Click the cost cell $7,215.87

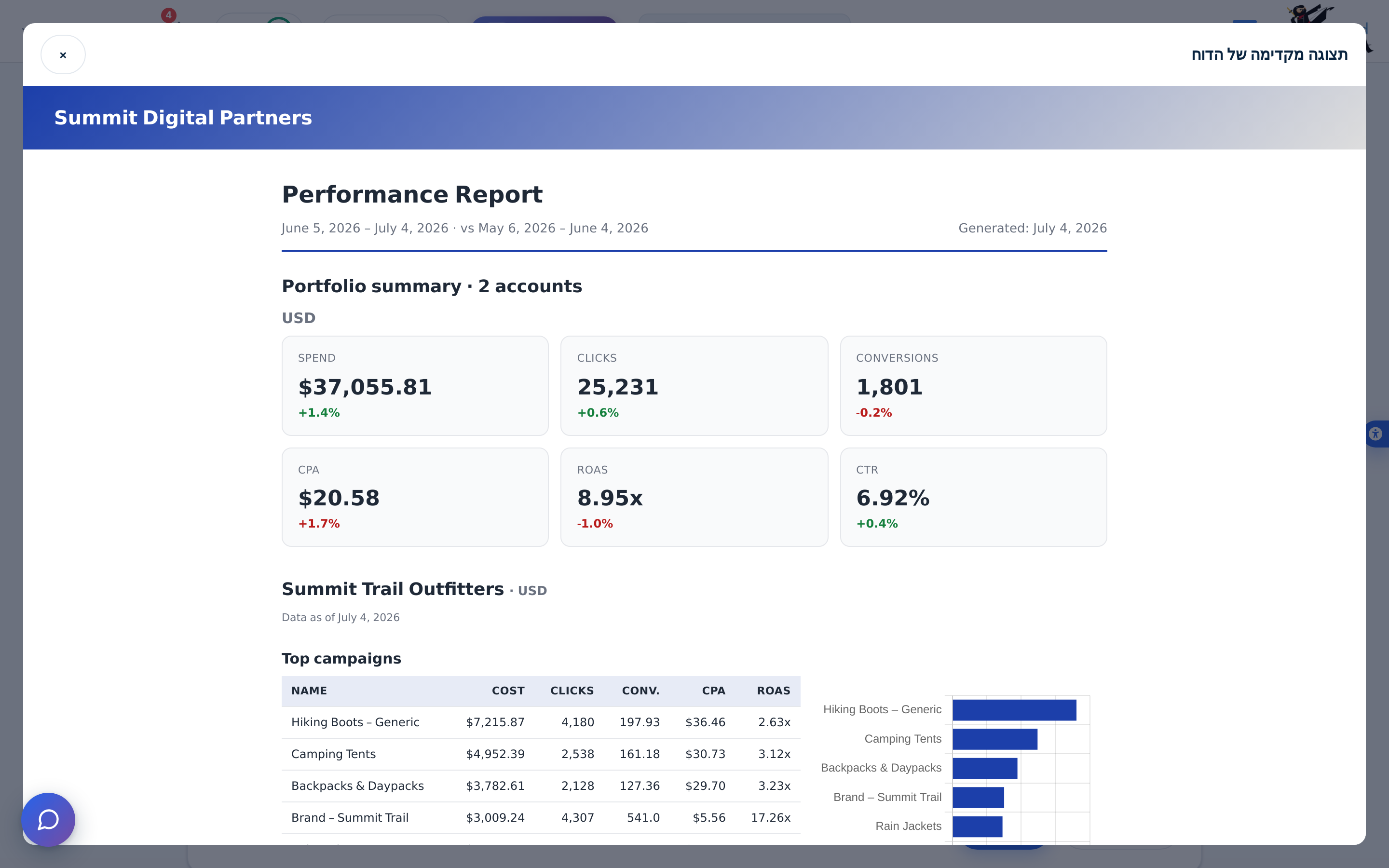point(495,722)
